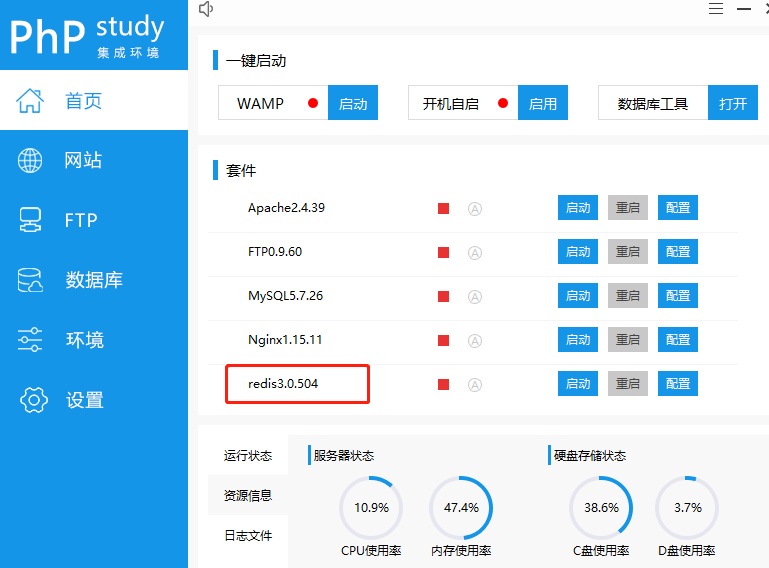Image resolution: width=769 pixels, height=568 pixels.
Task: Select the Apache2.4.39 label
Action: tap(286, 208)
